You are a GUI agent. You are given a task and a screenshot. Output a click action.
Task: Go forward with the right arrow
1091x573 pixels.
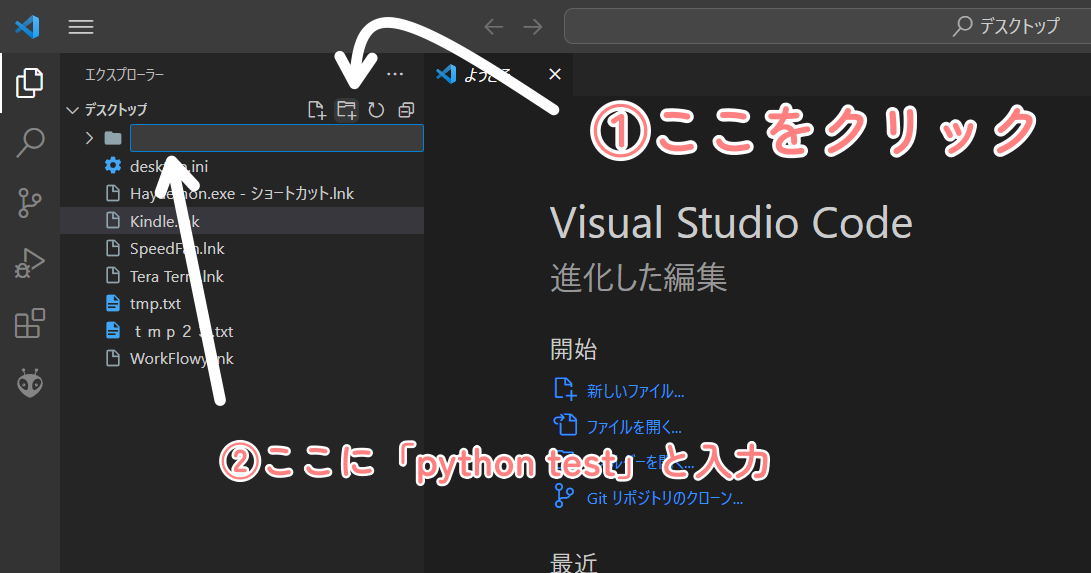pyautogui.click(x=533, y=27)
